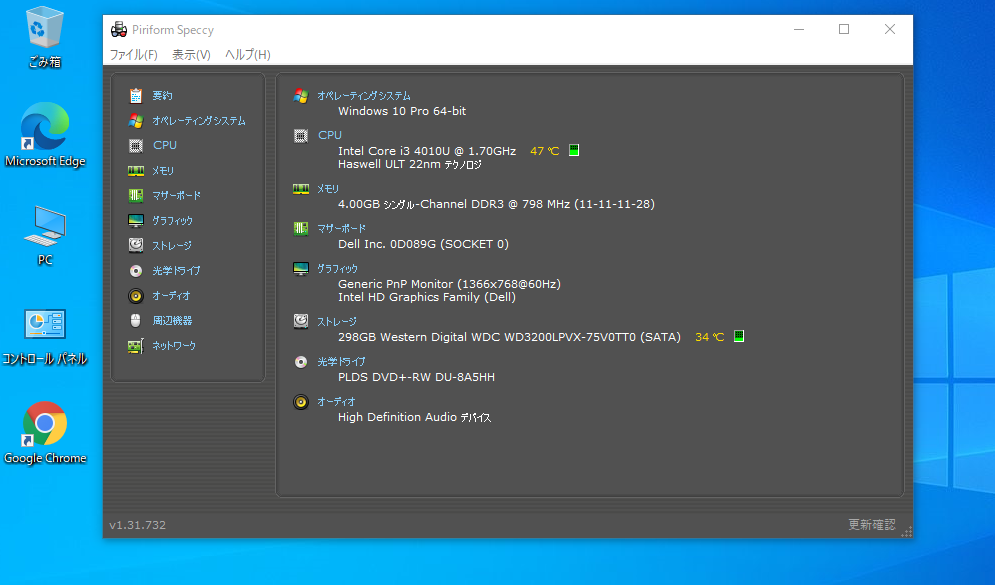Open オペレーティングシステム sidebar label
Image resolution: width=995 pixels, height=585 pixels.
199,121
